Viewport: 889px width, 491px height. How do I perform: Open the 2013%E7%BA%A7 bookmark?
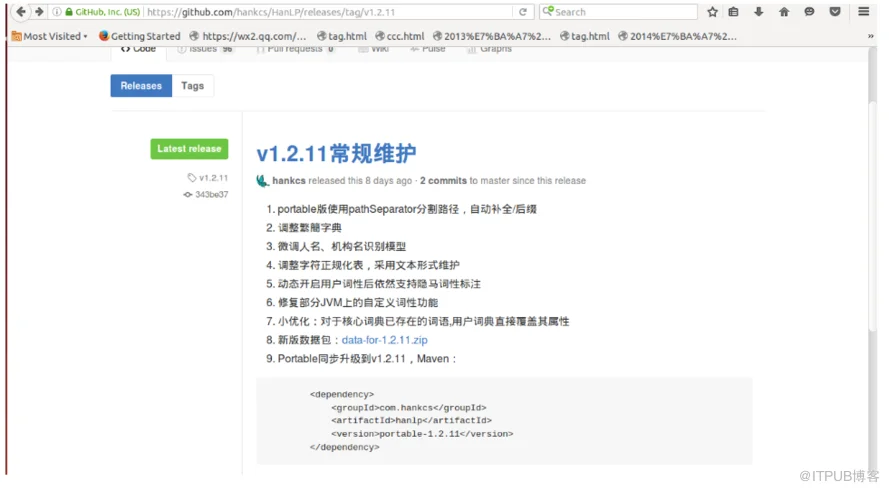(x=492, y=36)
